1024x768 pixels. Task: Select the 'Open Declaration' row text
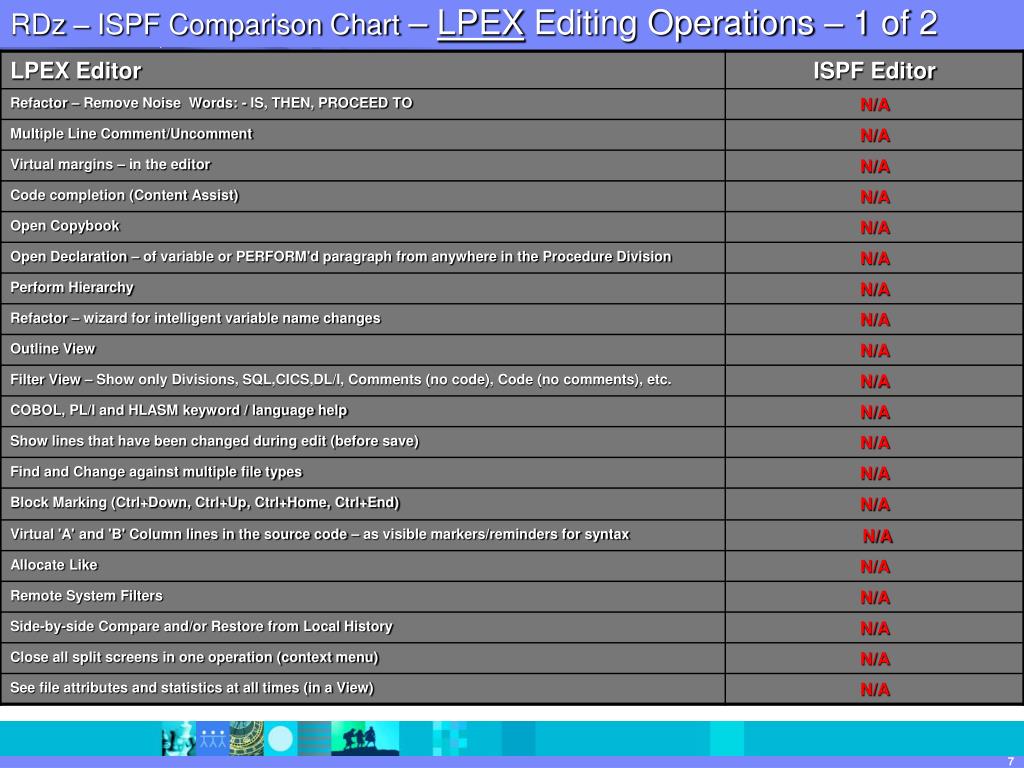340,257
